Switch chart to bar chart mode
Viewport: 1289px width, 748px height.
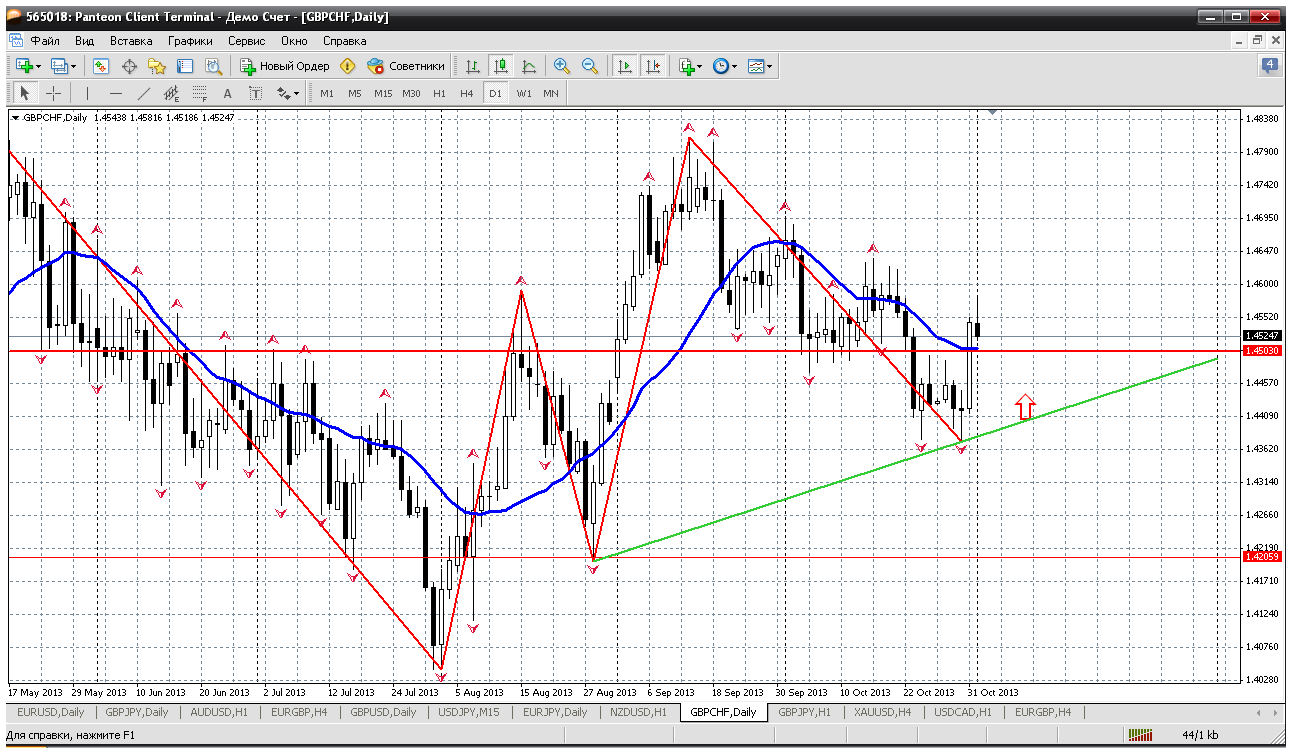473,66
